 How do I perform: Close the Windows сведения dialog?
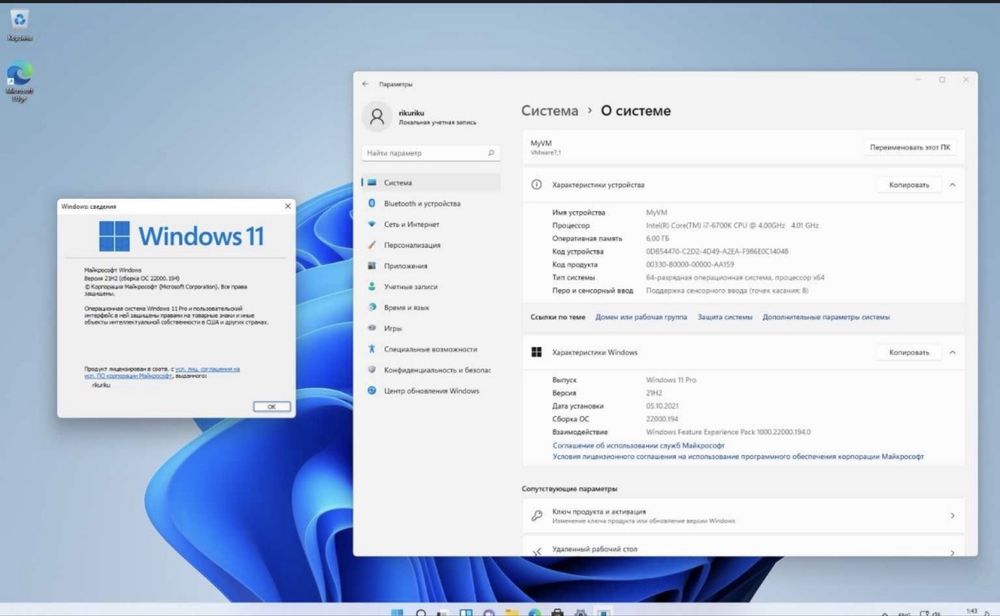[x=288, y=206]
